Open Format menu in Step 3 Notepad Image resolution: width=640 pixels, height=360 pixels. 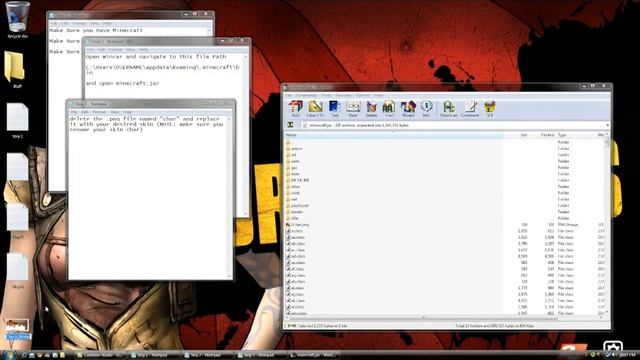pyautogui.click(x=99, y=112)
